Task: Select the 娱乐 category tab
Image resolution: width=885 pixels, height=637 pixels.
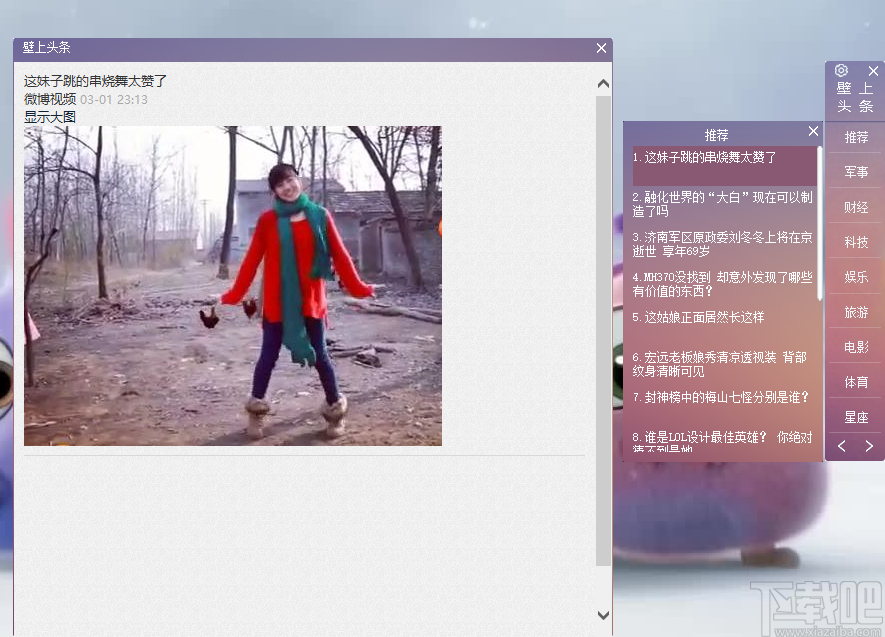Action: [x=856, y=277]
